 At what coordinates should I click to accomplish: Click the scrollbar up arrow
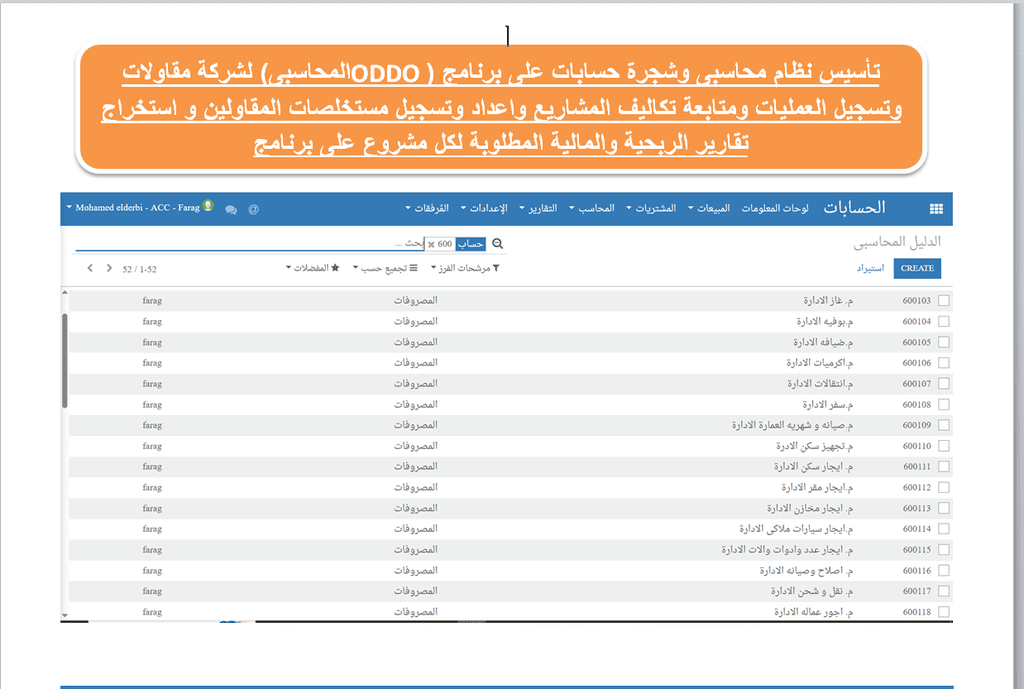pyautogui.click(x=65, y=293)
